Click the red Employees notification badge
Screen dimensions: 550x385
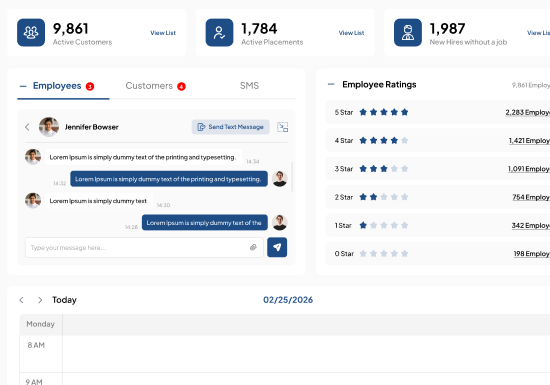point(90,86)
